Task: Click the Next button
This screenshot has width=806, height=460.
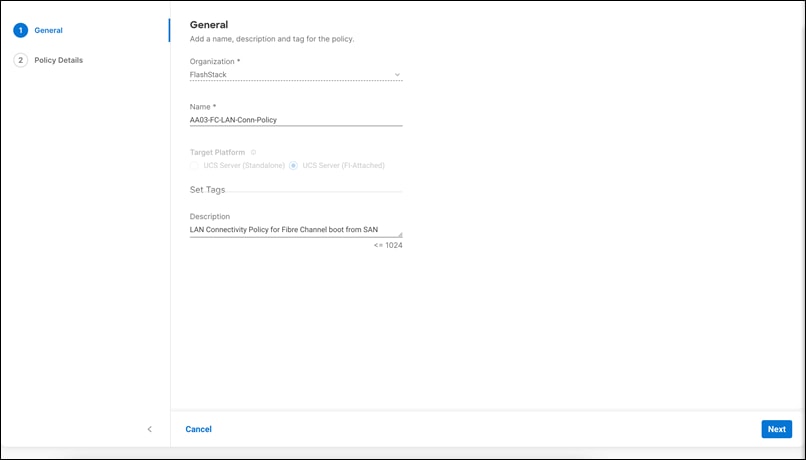Action: (x=777, y=429)
